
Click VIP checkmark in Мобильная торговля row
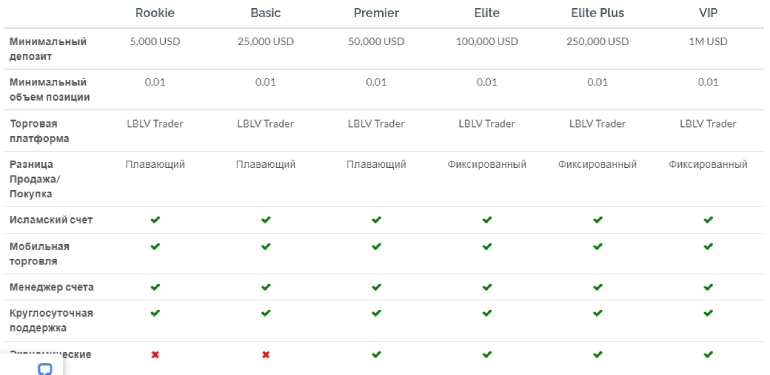708,246
